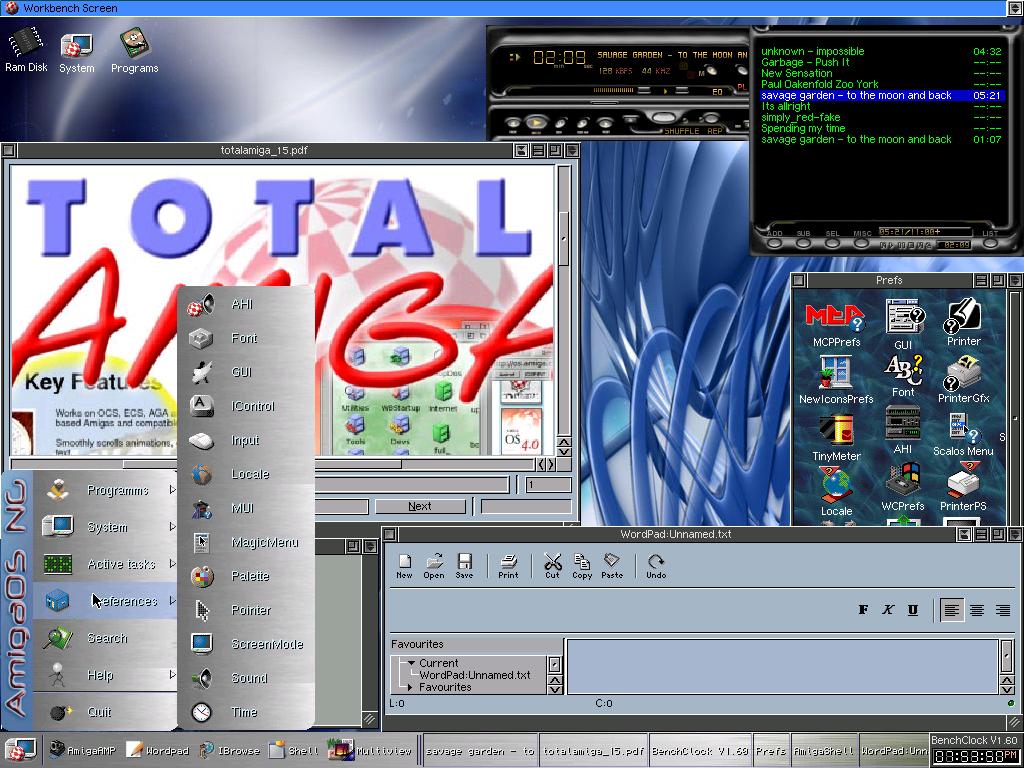Viewport: 1024px width, 768px height.
Task: Open the Printer icon in Prefs window
Action: click(963, 323)
